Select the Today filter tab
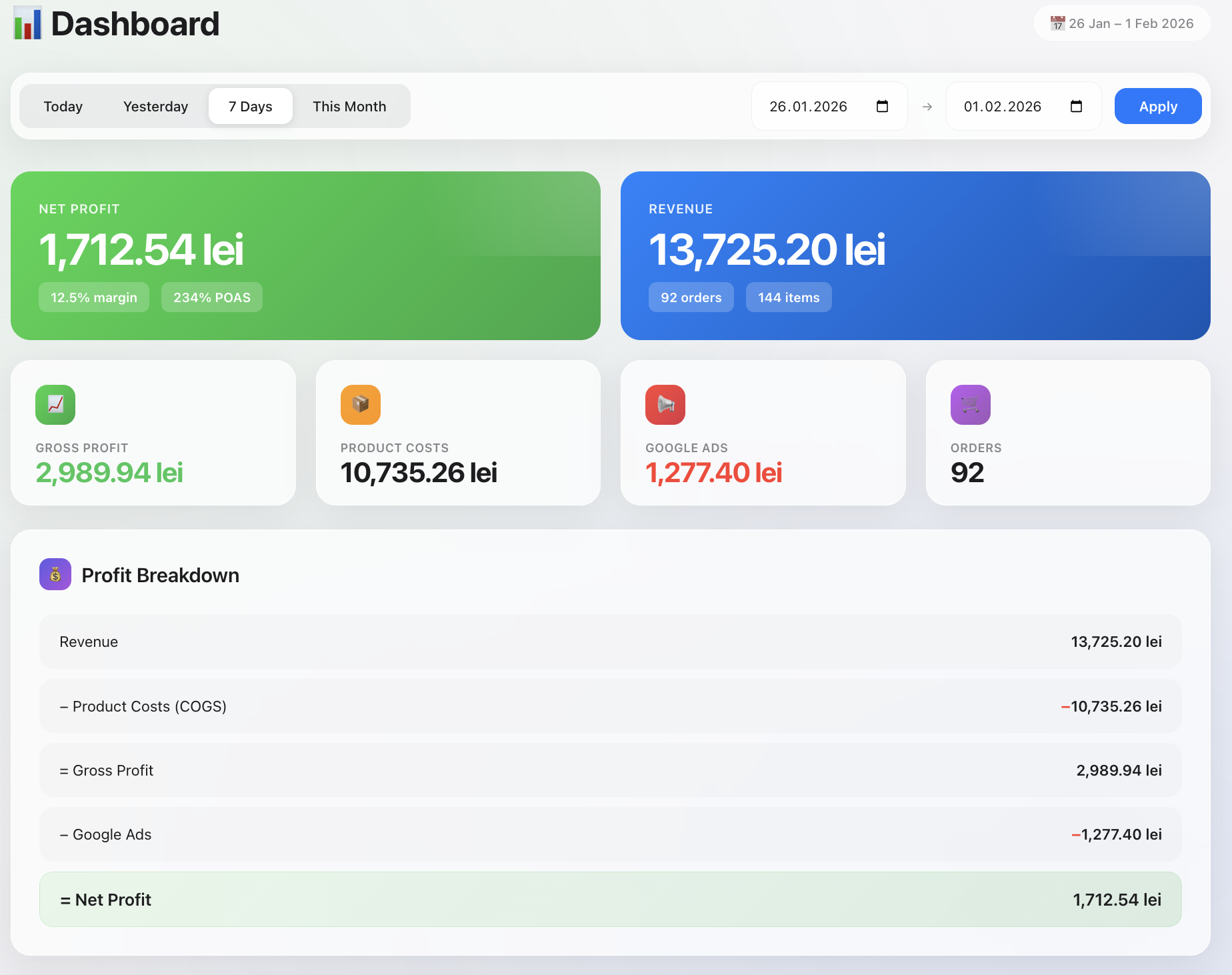This screenshot has height=975, width=1232. [x=63, y=106]
